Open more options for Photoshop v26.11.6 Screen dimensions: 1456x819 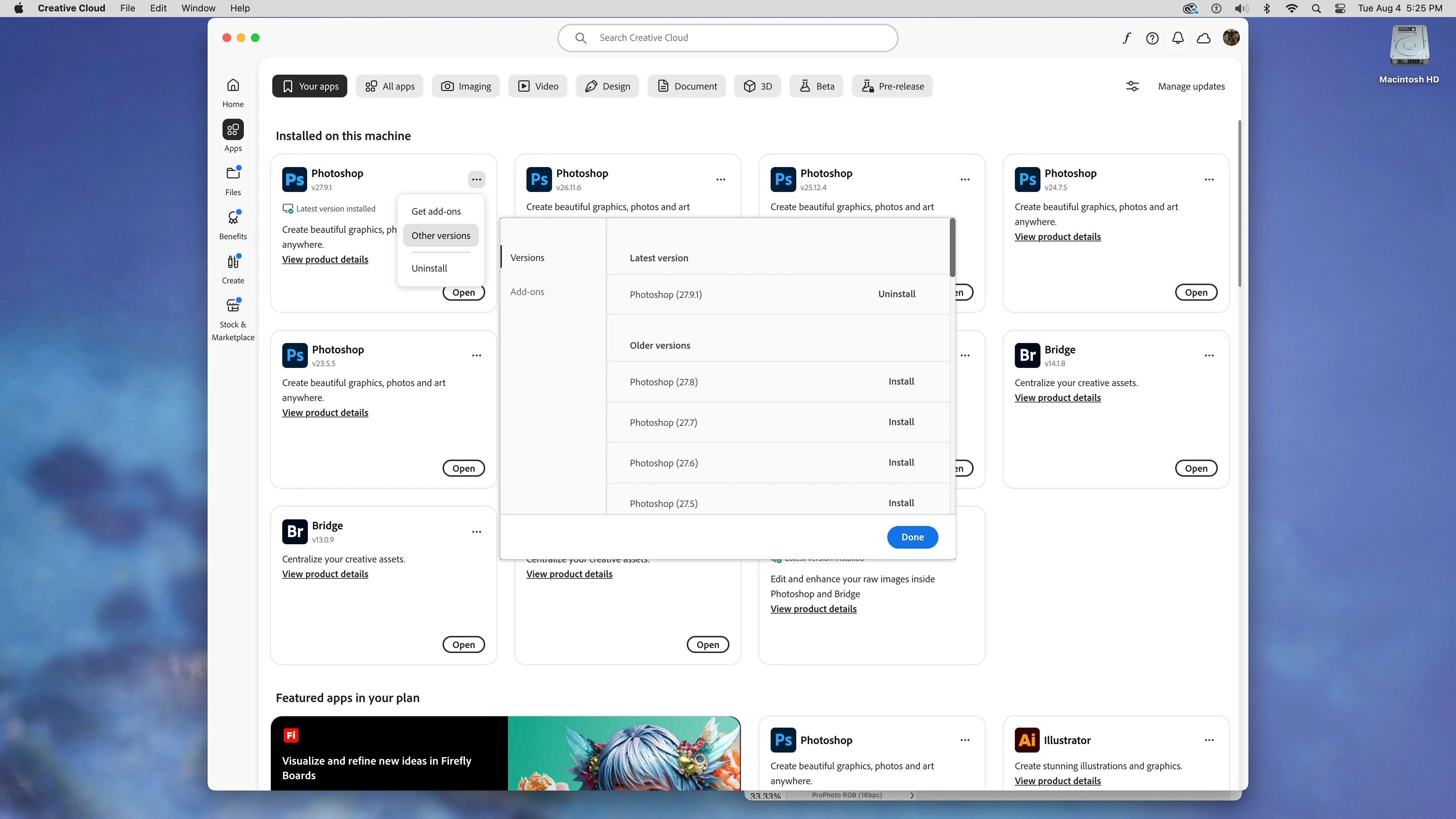(721, 180)
